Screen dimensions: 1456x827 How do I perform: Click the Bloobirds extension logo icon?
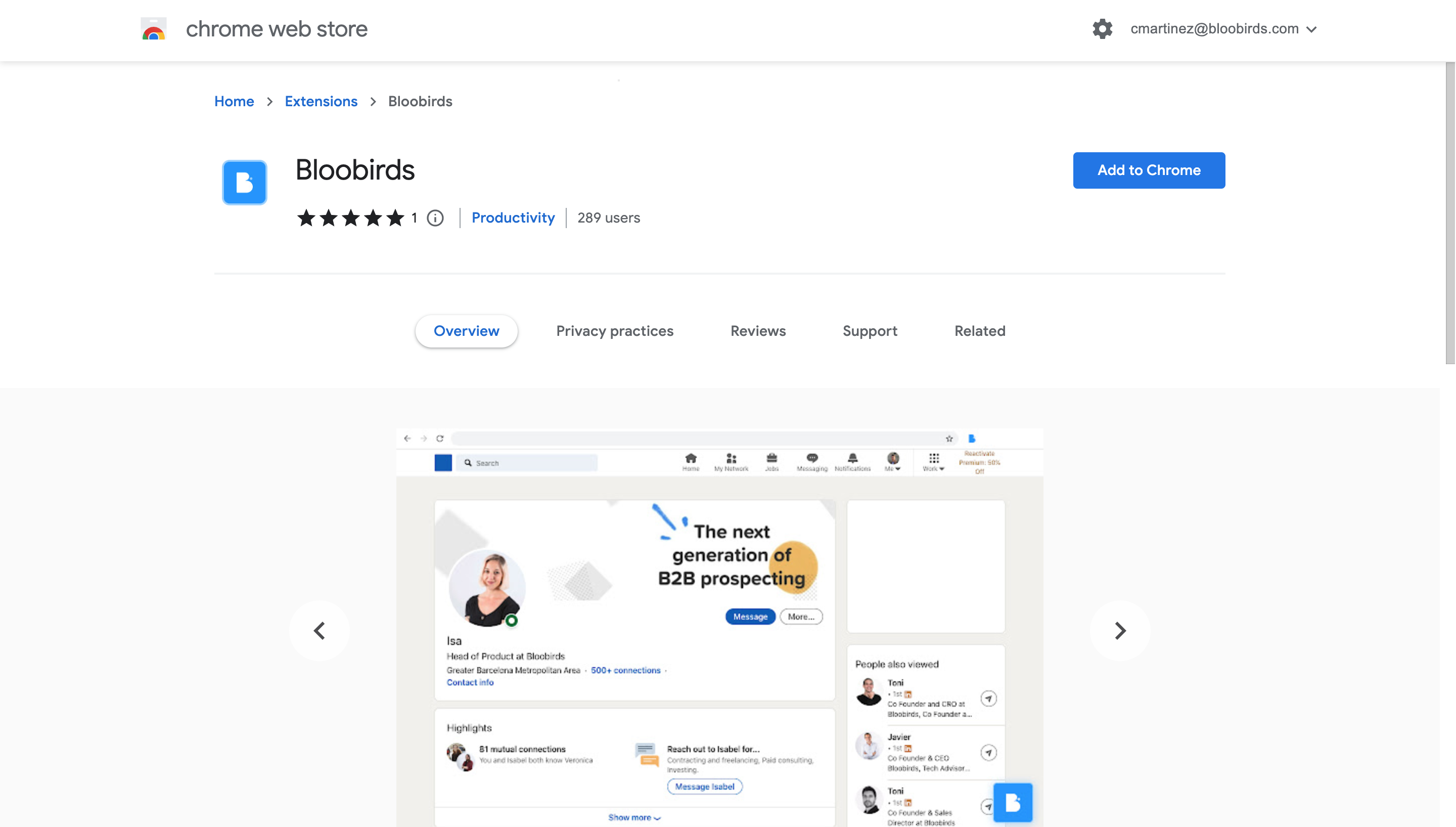pyautogui.click(x=245, y=182)
